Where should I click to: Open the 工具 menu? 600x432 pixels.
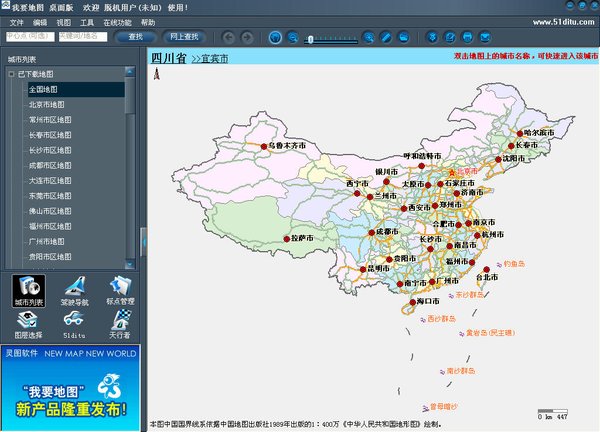[87, 21]
